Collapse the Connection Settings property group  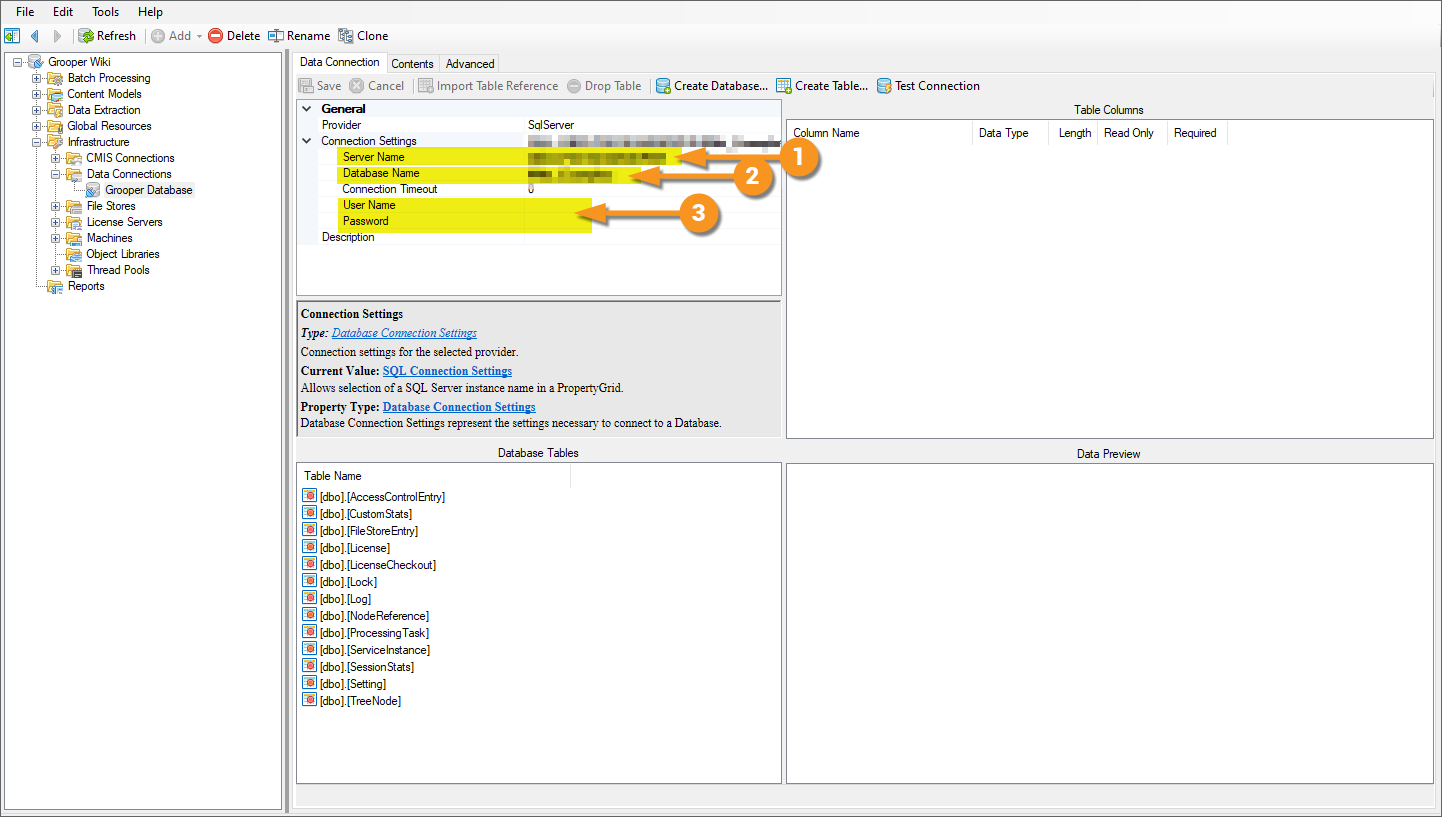click(307, 141)
